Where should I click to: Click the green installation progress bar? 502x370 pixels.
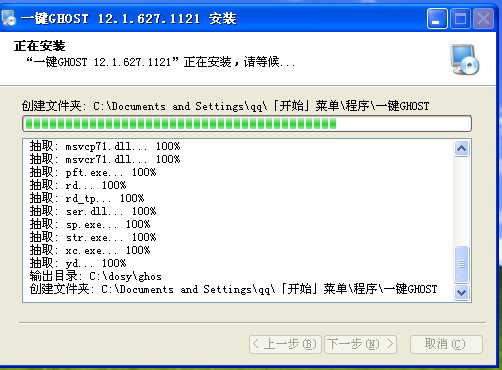click(x=247, y=124)
